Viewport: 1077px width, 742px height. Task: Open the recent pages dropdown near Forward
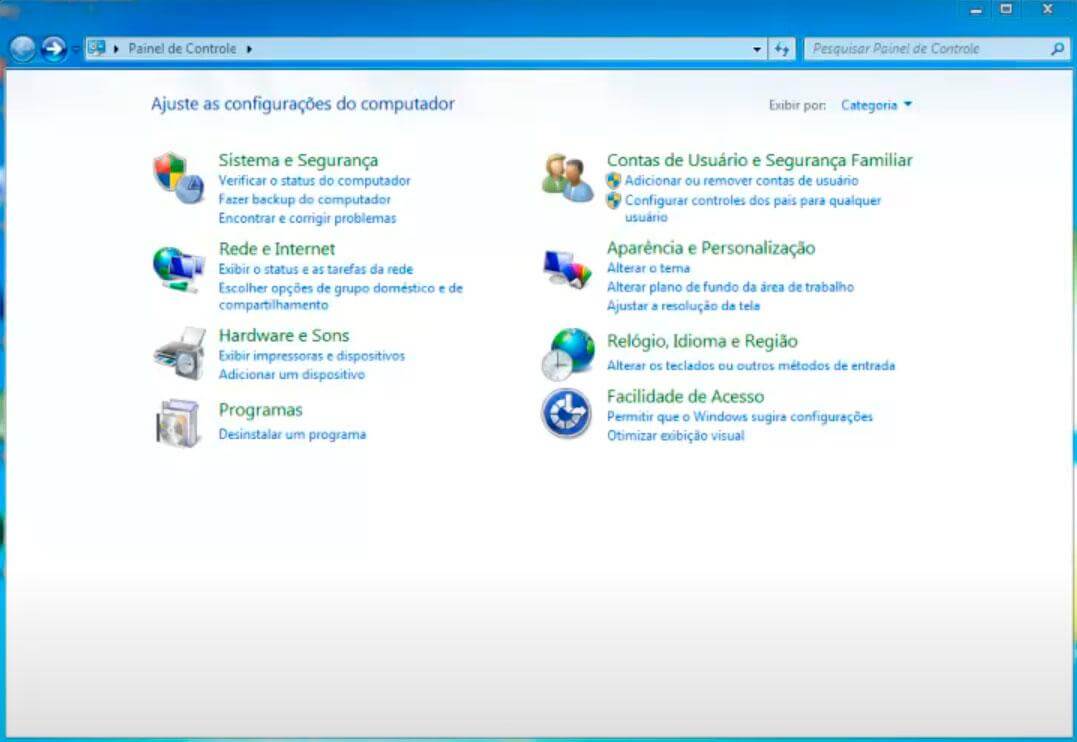pyautogui.click(x=74, y=49)
